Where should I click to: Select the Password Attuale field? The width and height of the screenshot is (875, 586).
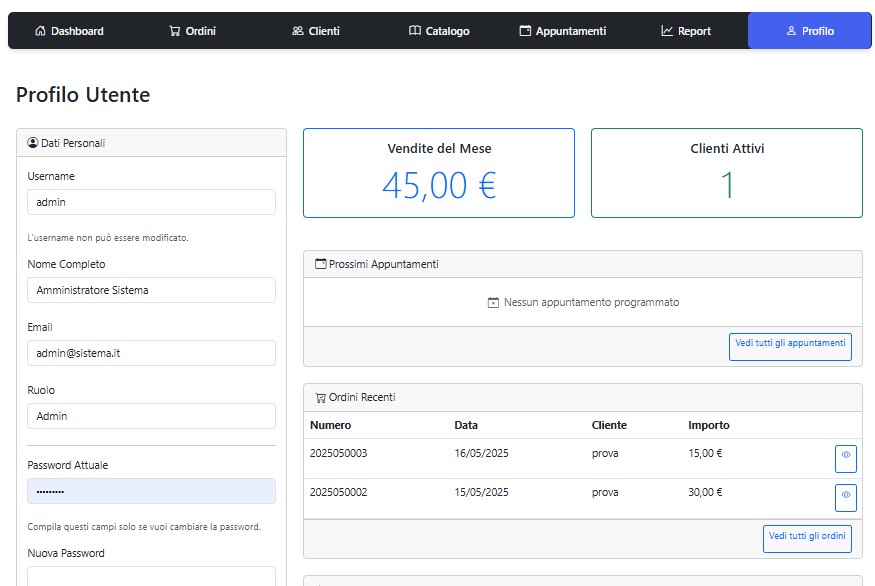click(x=151, y=491)
